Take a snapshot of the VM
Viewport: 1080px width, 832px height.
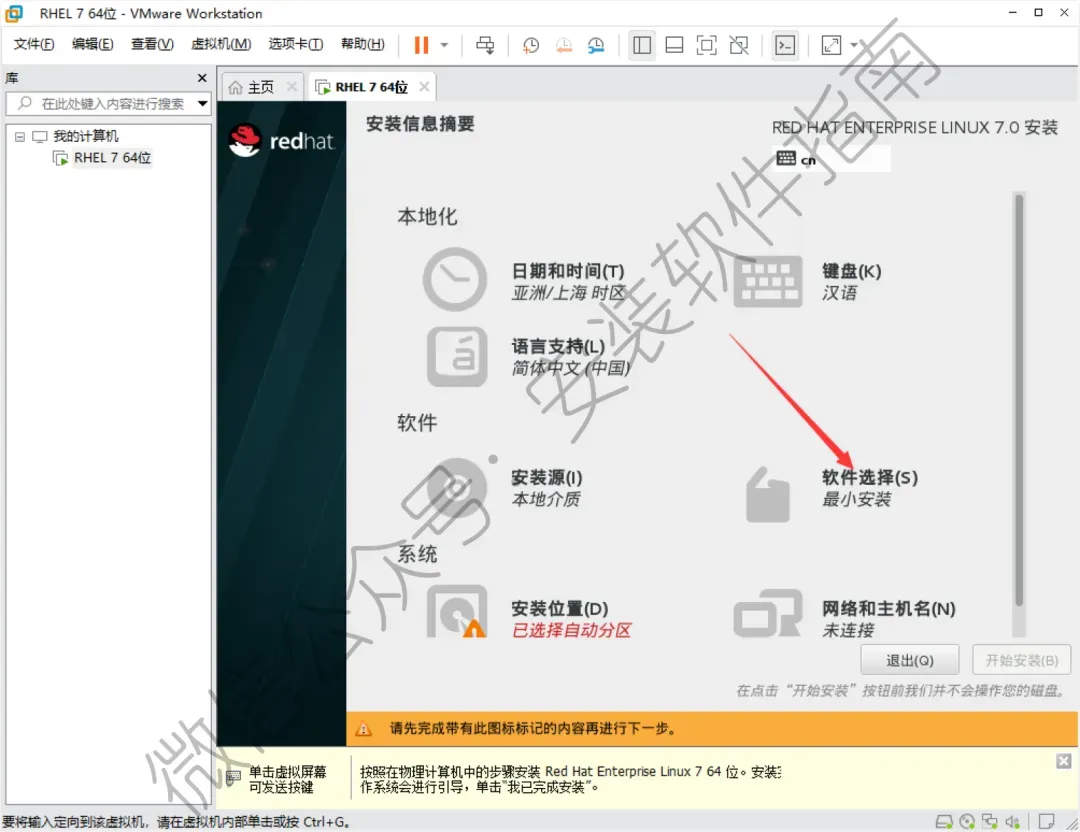pyautogui.click(x=531, y=45)
